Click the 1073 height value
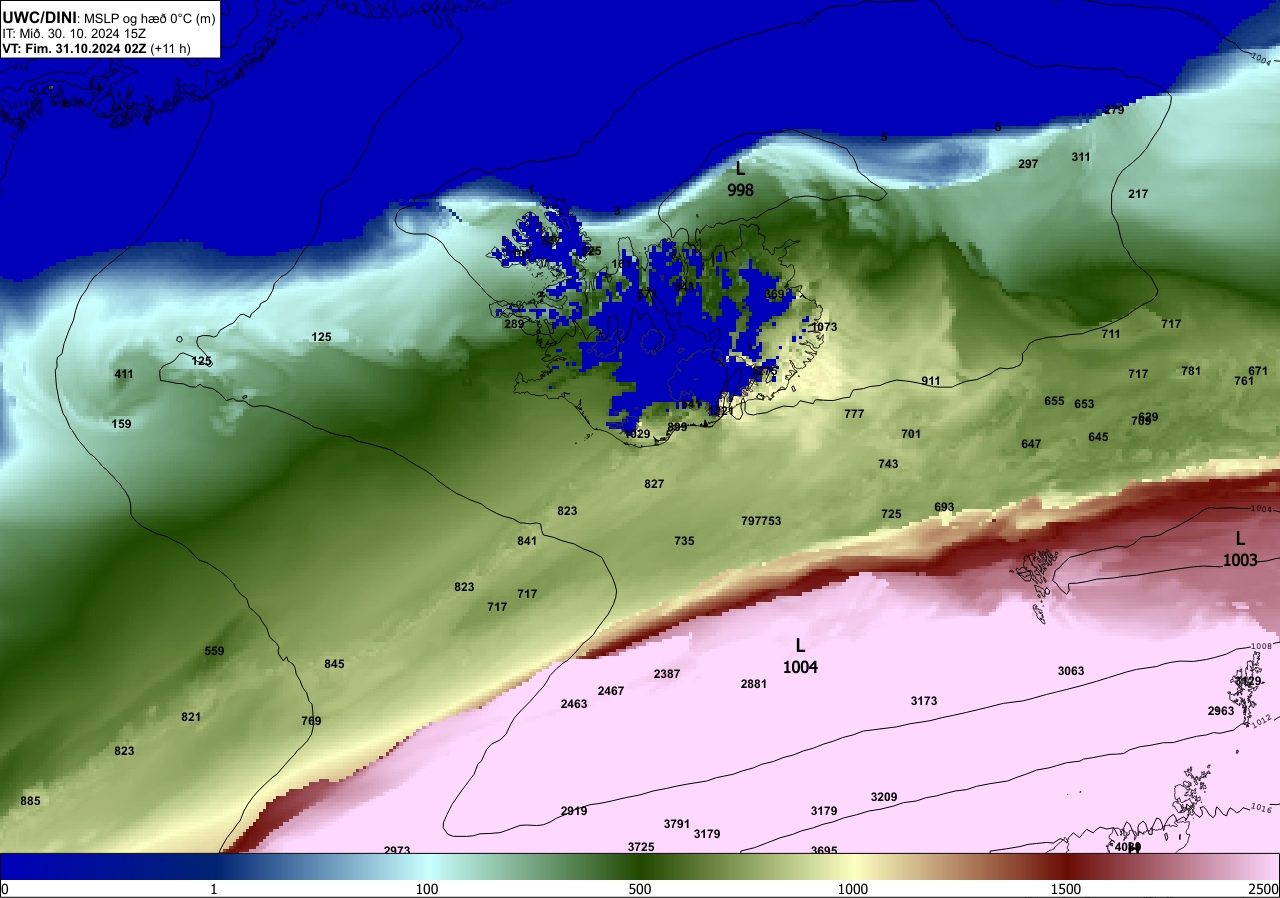The height and width of the screenshot is (898, 1280). [824, 327]
